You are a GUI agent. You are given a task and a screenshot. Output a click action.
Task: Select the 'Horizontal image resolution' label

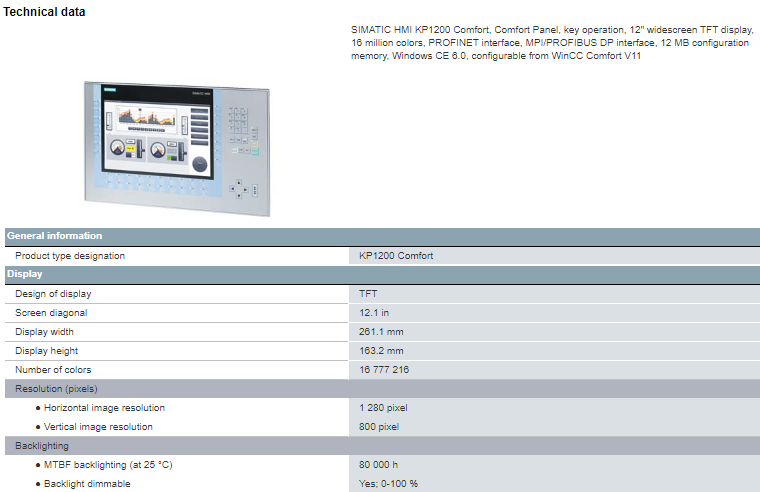pyautogui.click(x=104, y=408)
